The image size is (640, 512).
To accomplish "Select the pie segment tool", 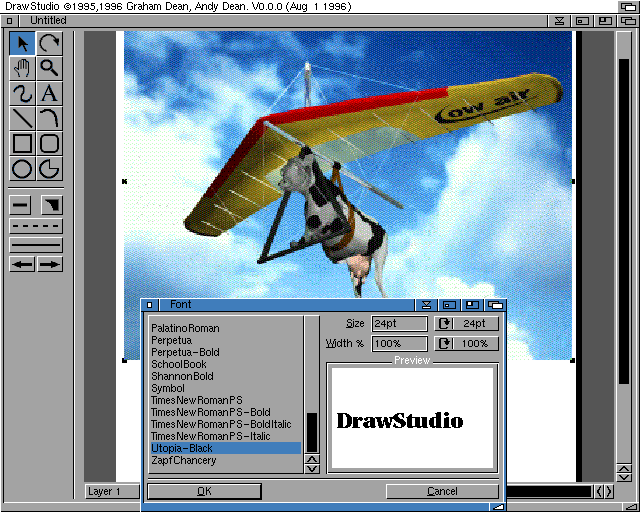I will pos(49,169).
